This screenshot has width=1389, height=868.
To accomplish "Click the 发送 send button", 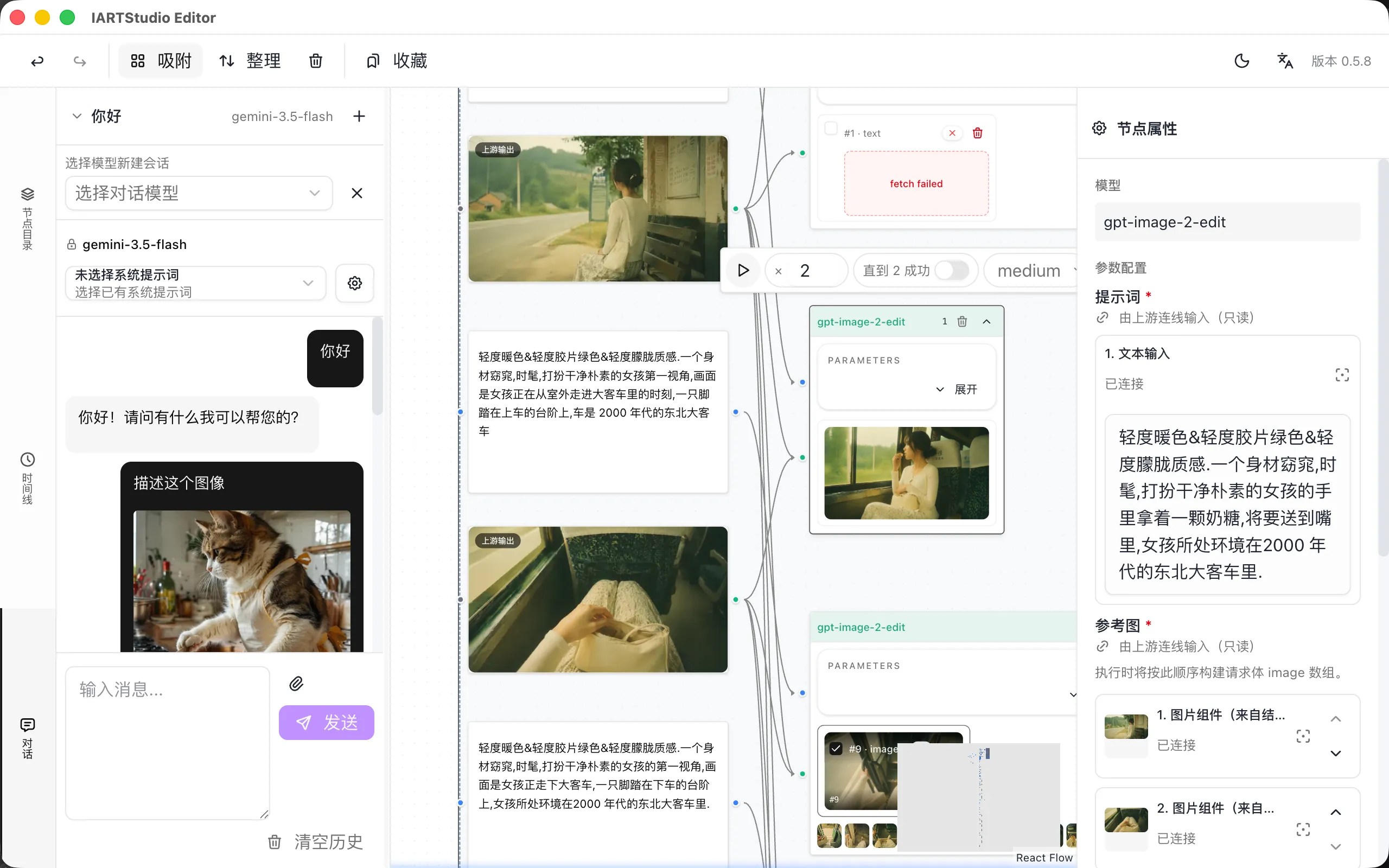I will click(x=327, y=722).
